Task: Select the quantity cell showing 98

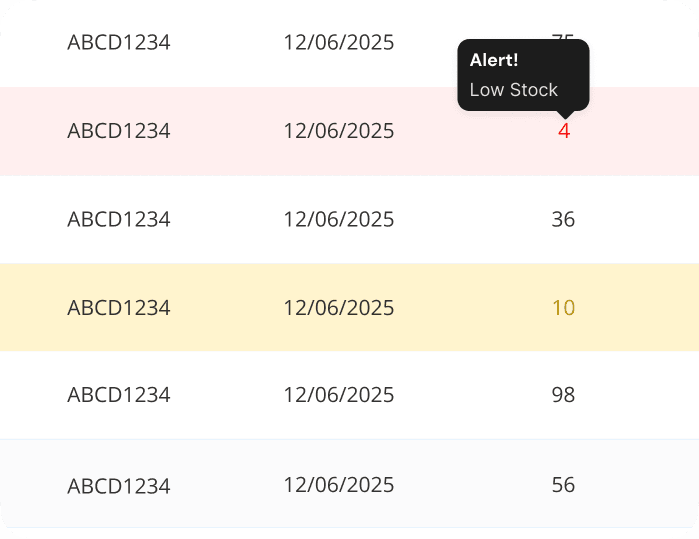Action: (x=563, y=395)
